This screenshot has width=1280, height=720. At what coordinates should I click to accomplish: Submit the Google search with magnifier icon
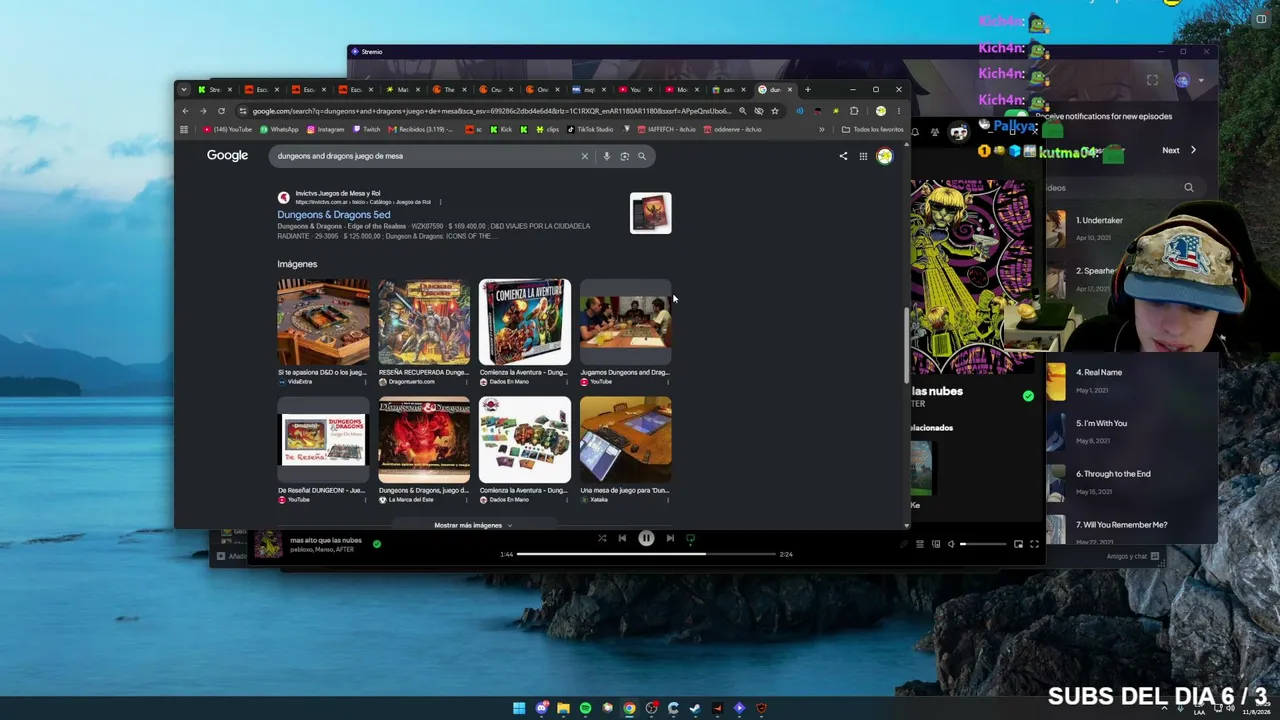pos(642,156)
